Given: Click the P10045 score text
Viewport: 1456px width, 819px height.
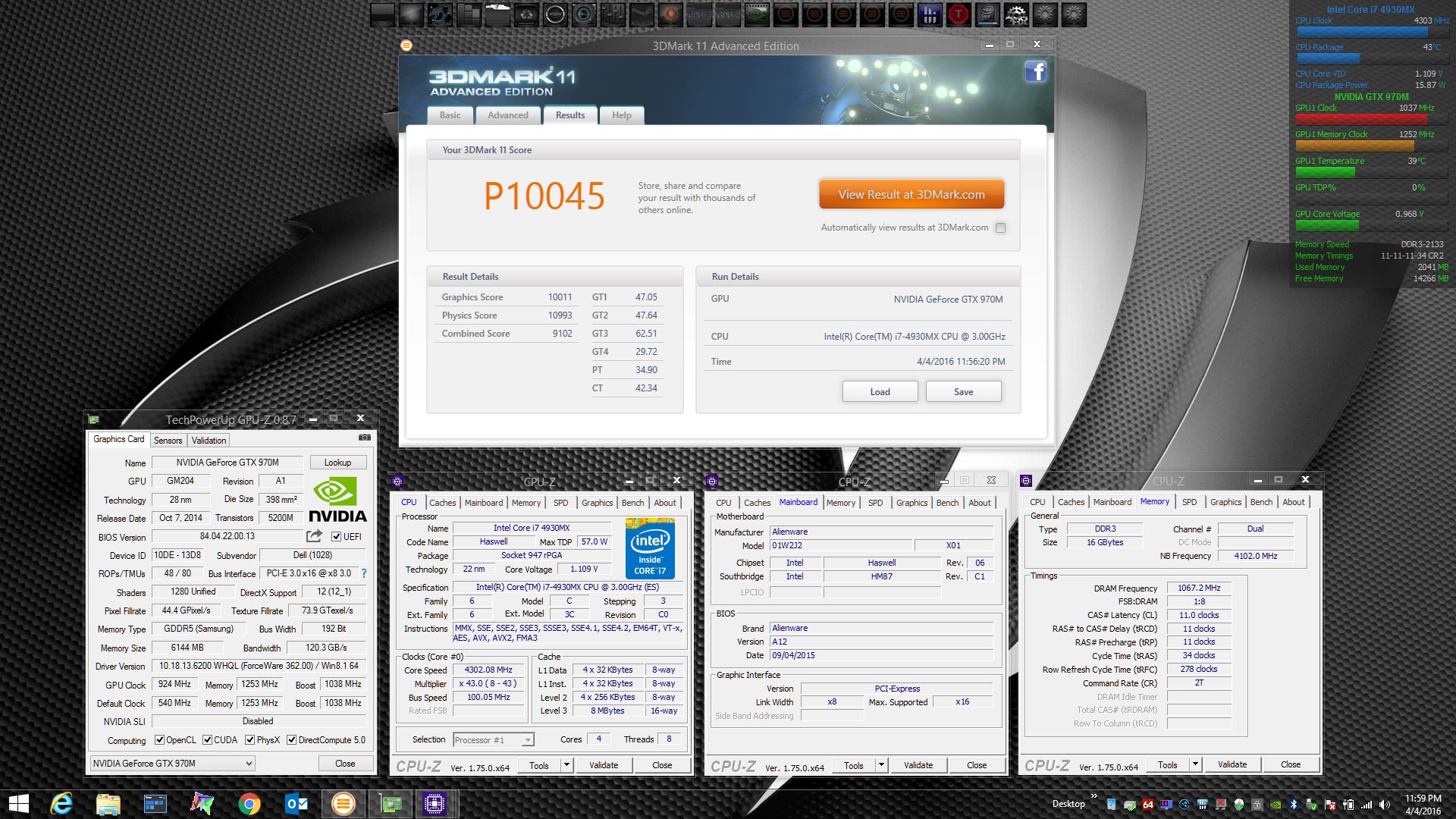Looking at the screenshot, I should point(544,196).
